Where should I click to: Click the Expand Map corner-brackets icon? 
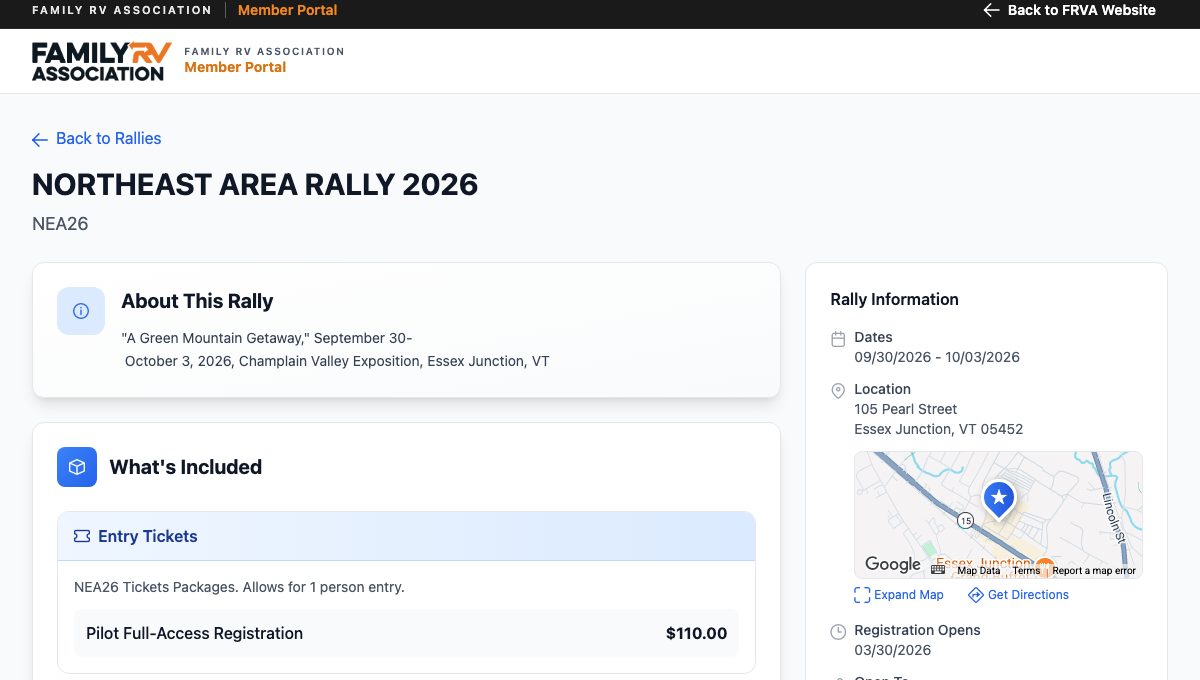coord(862,595)
